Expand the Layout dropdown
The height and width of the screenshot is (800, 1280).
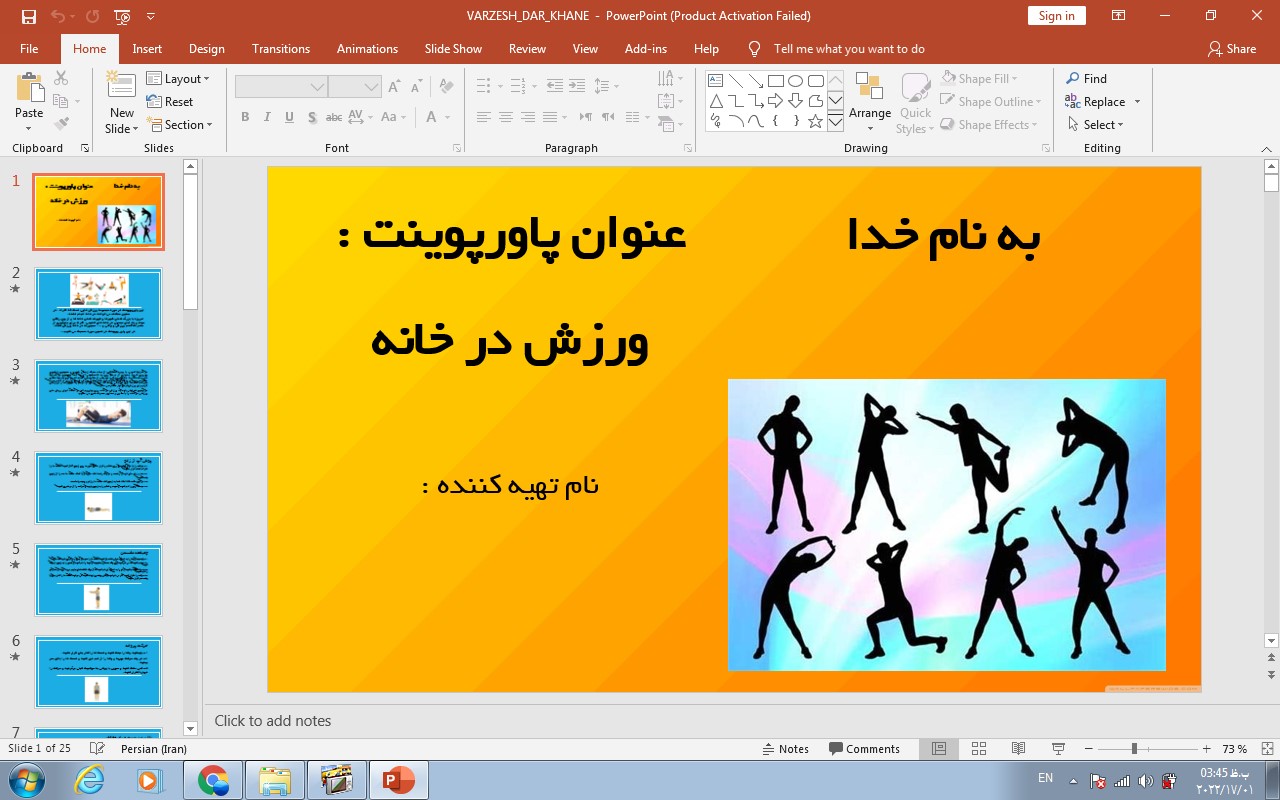point(178,79)
